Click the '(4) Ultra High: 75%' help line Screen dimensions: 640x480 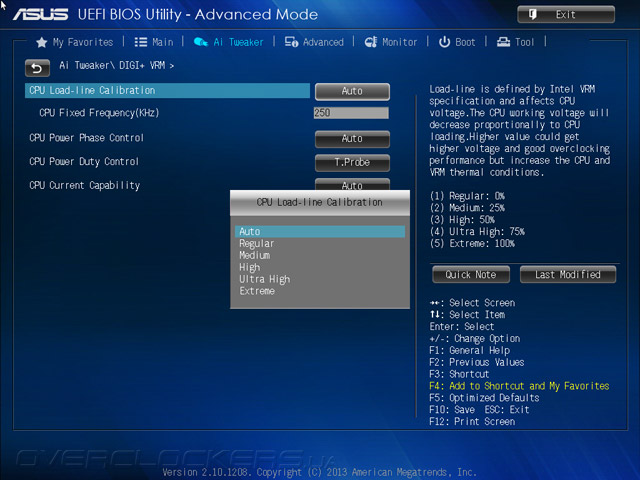point(477,232)
